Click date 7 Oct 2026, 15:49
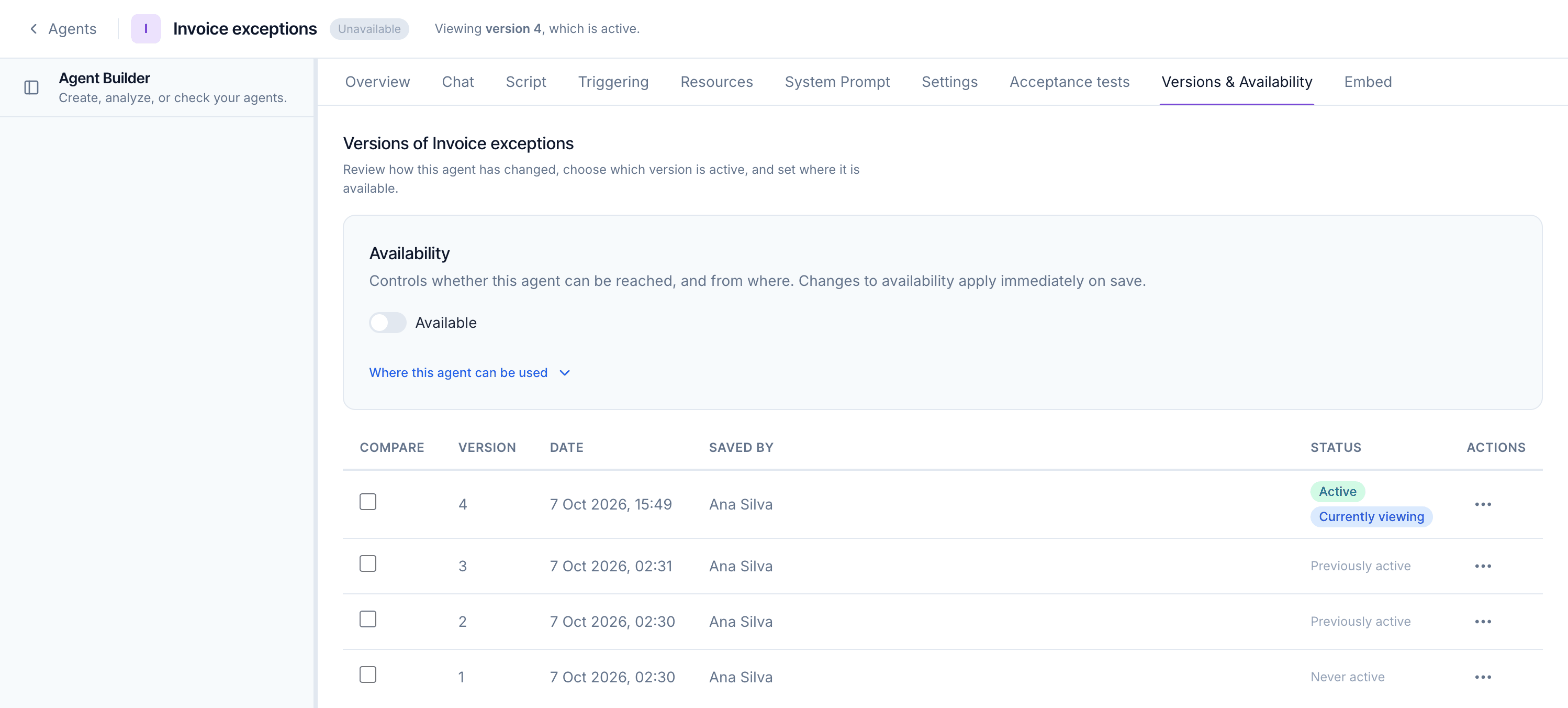 coord(611,505)
